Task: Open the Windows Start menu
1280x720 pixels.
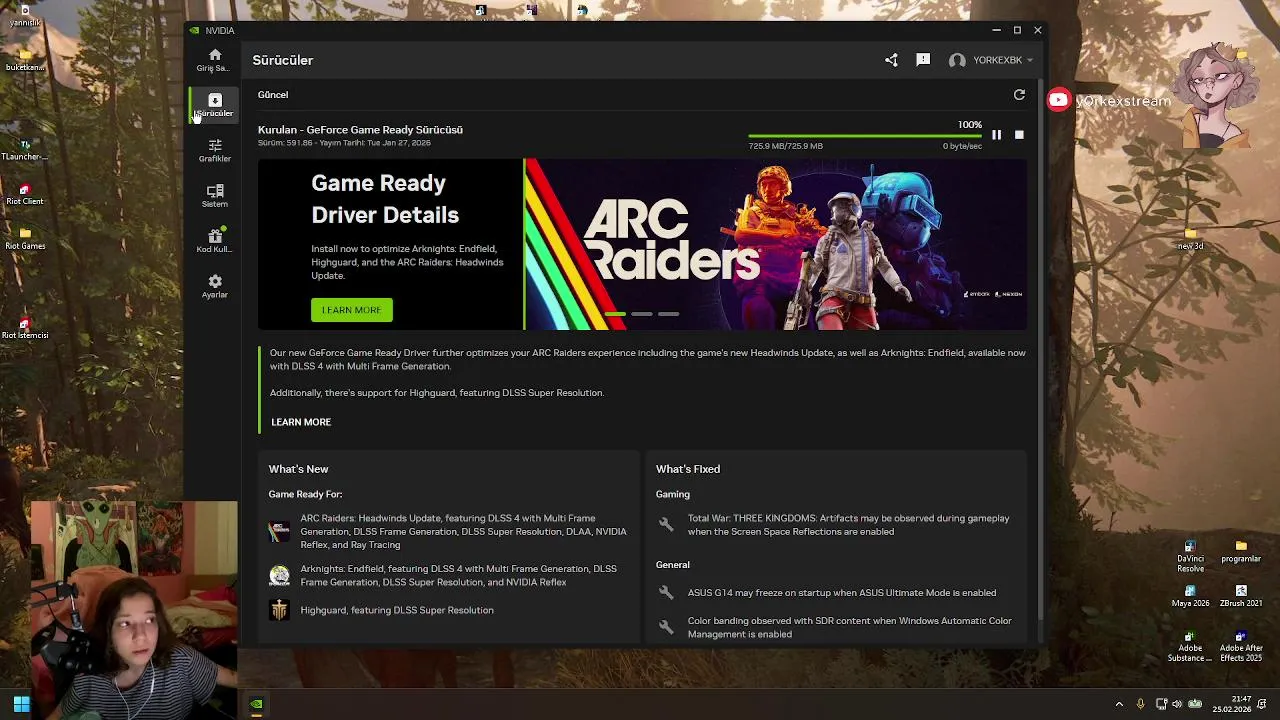Action: [21, 704]
